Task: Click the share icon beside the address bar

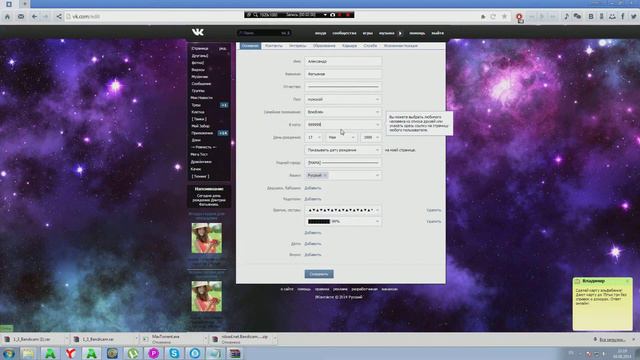Action: [x=59, y=16]
